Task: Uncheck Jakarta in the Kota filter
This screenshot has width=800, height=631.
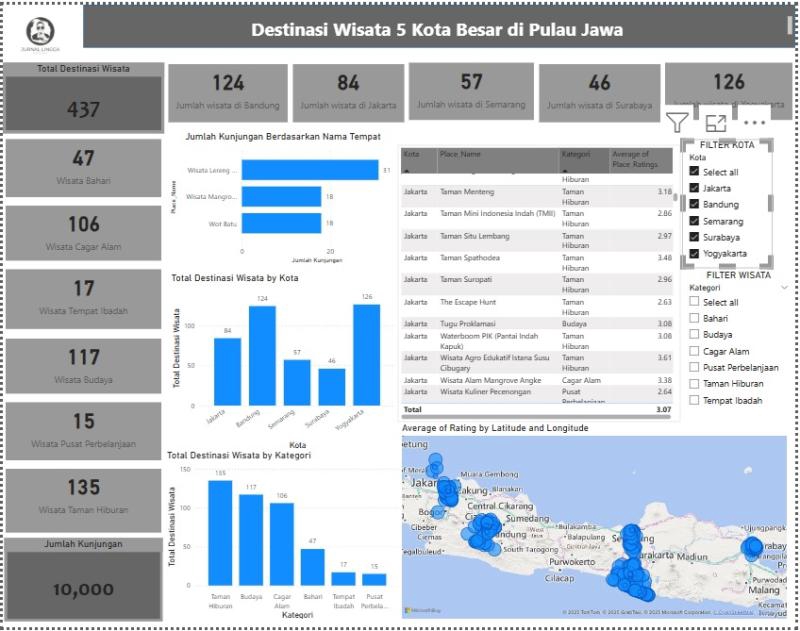Action: click(694, 188)
